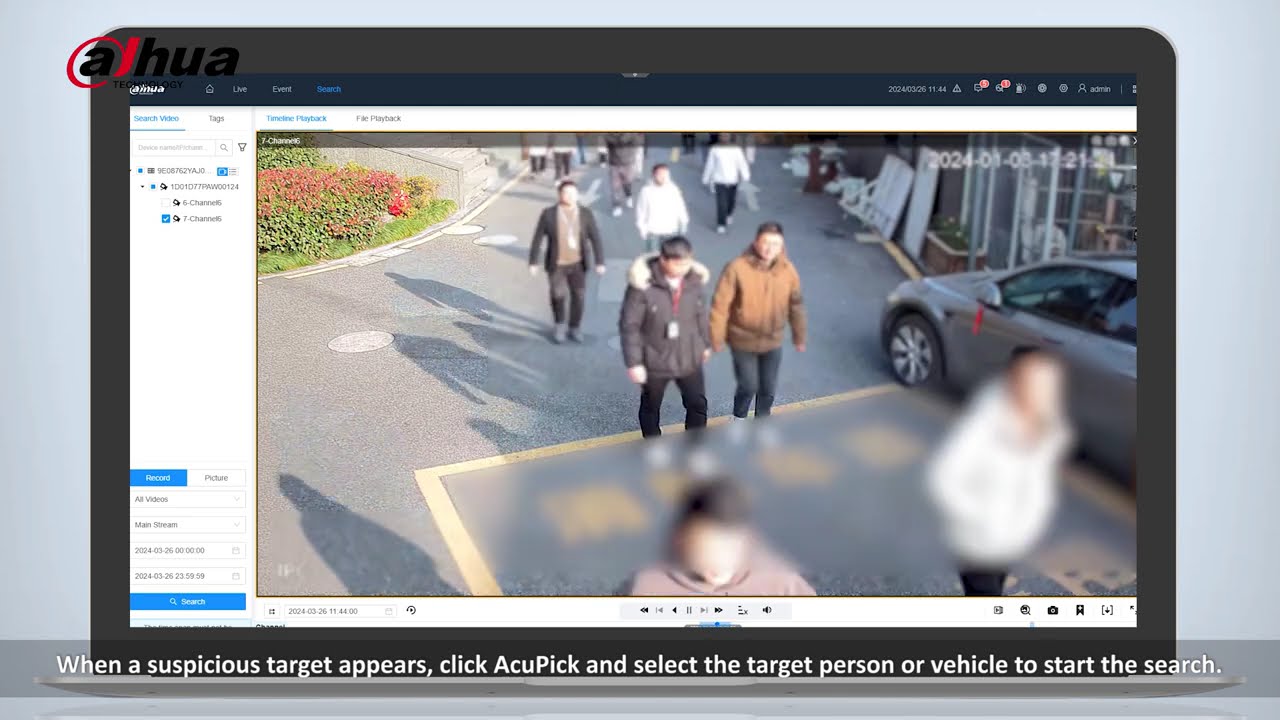Screen dimensions: 1280x720
Task: Click the timeline position marker below controls
Action: (716, 625)
